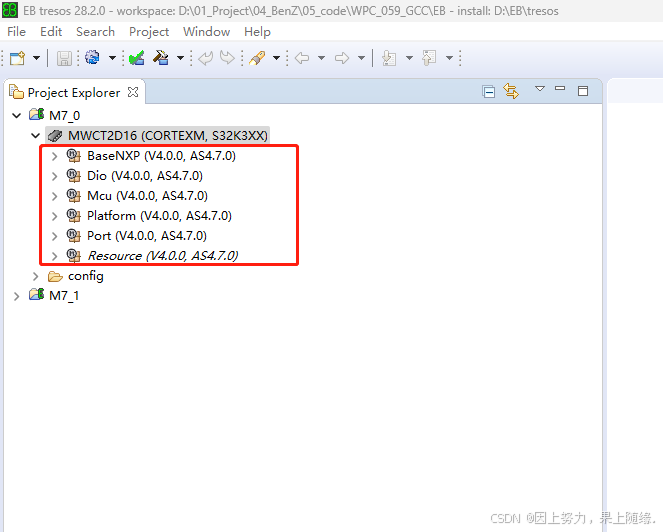Minimize the Project Explorer panel
The height and width of the screenshot is (532, 663).
tap(560, 88)
